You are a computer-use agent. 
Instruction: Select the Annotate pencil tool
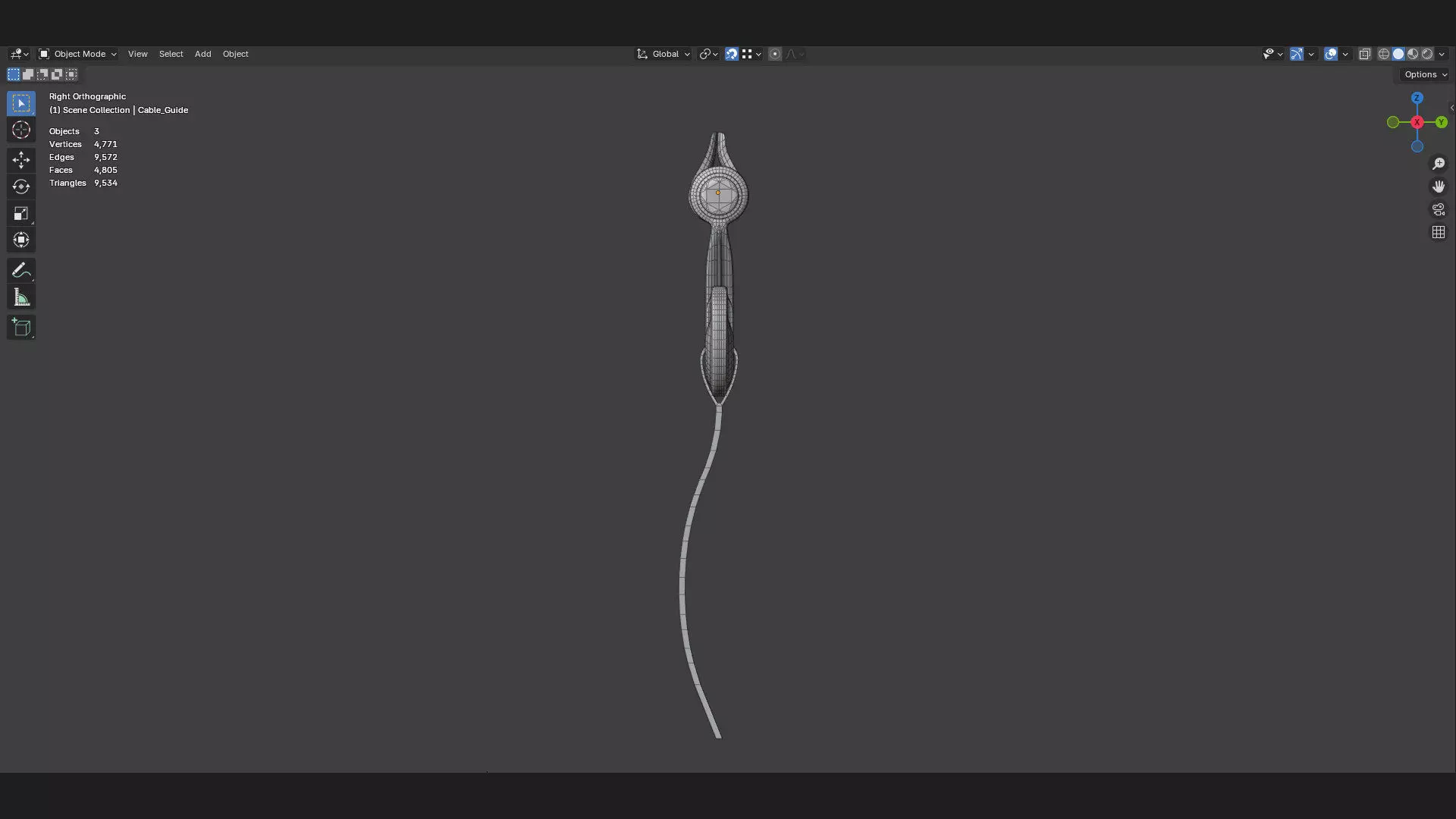click(21, 270)
